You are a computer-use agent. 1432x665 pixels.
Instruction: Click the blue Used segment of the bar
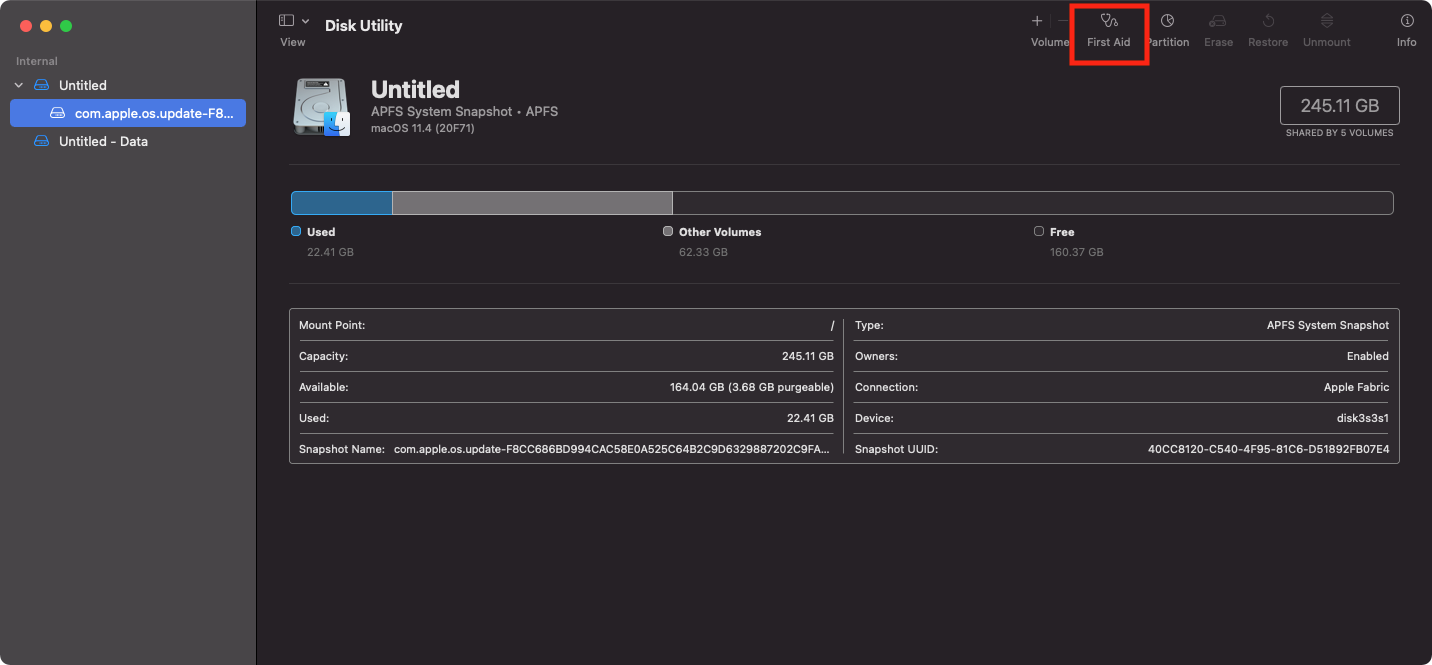tap(342, 203)
